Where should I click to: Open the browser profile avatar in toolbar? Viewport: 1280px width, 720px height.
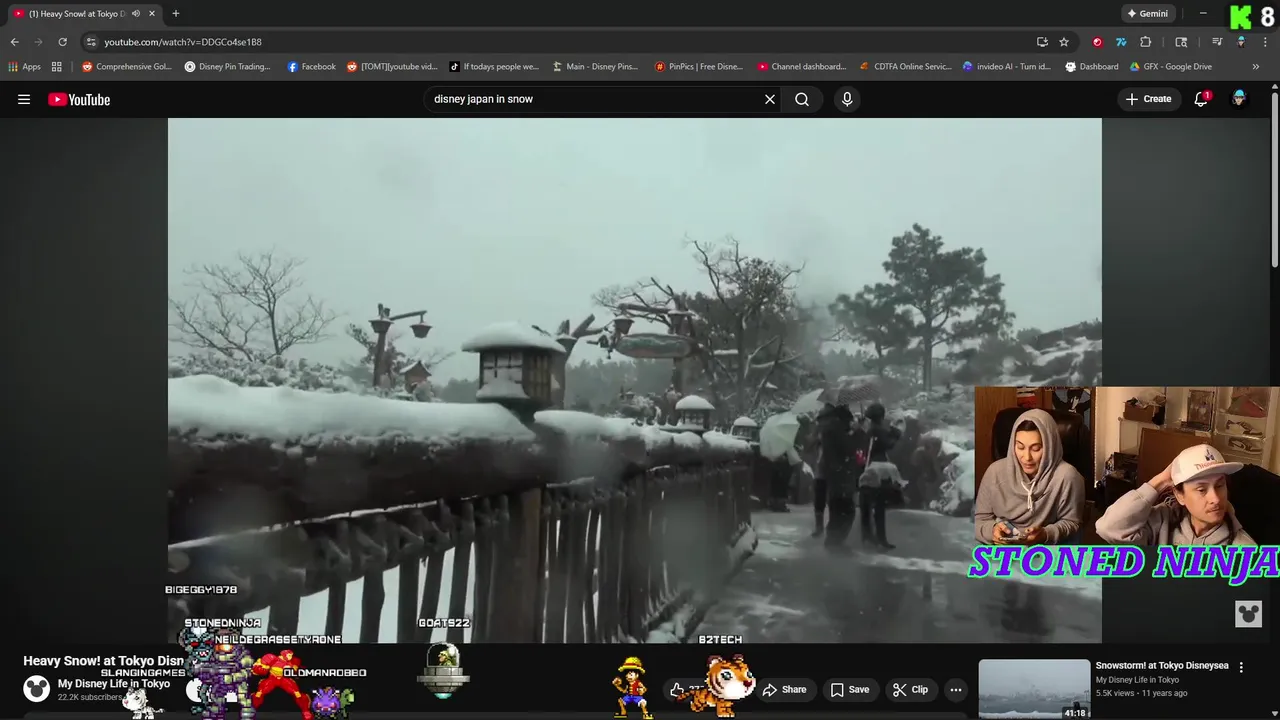(1241, 42)
